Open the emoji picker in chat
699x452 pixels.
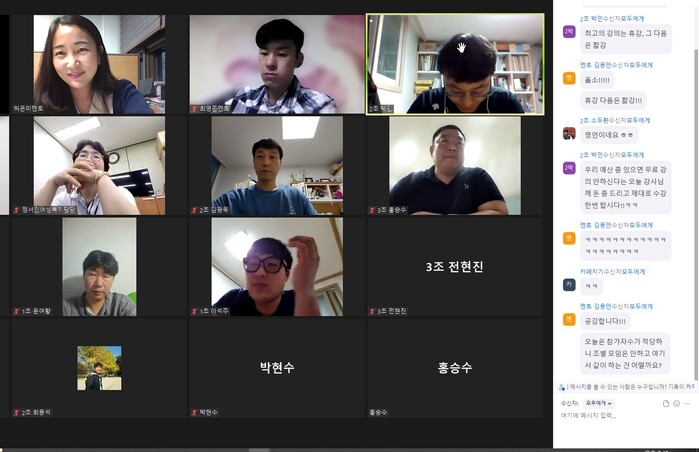(x=676, y=403)
